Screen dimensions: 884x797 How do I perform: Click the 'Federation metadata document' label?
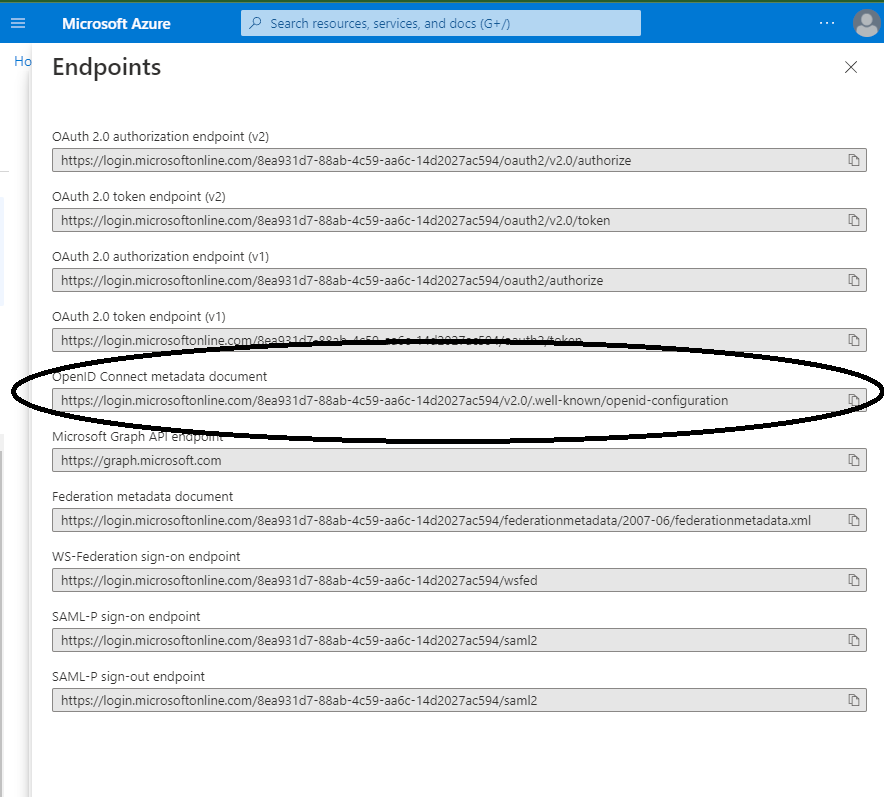[143, 497]
